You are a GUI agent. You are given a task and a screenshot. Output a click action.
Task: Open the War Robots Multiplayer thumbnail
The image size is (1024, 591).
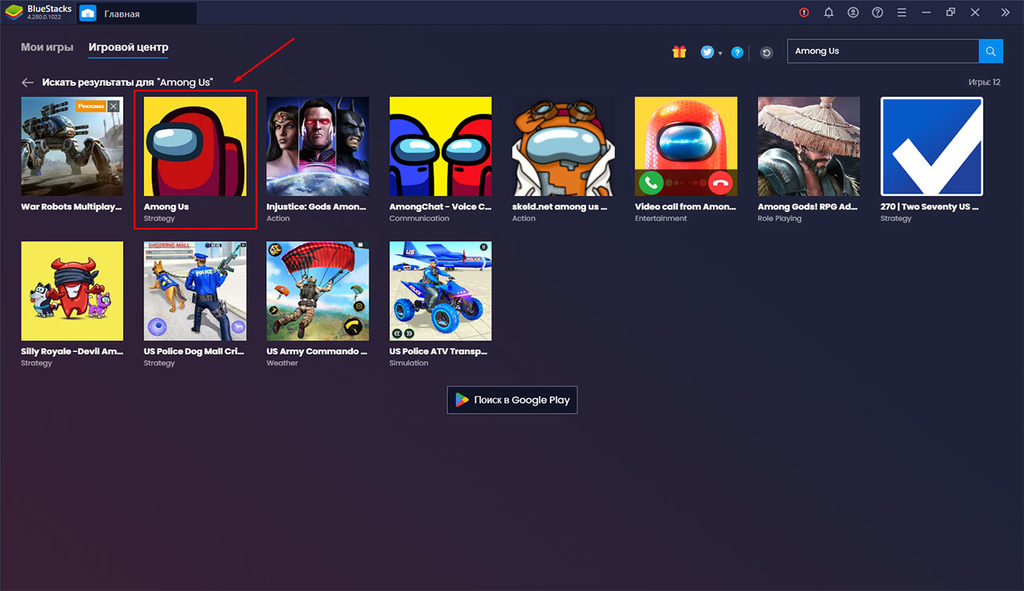pos(72,146)
